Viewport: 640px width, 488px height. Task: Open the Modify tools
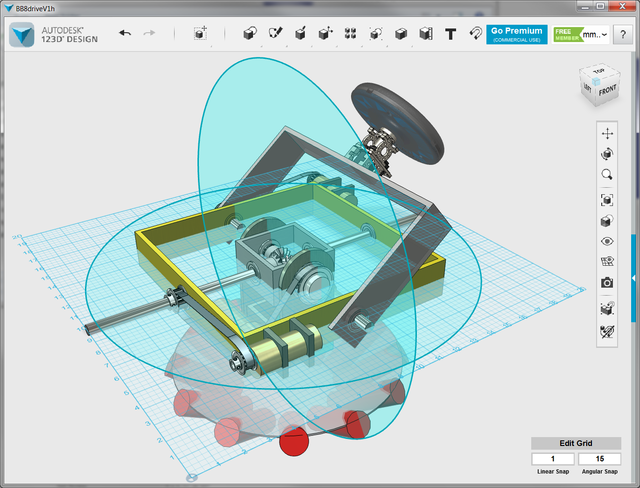coord(326,33)
